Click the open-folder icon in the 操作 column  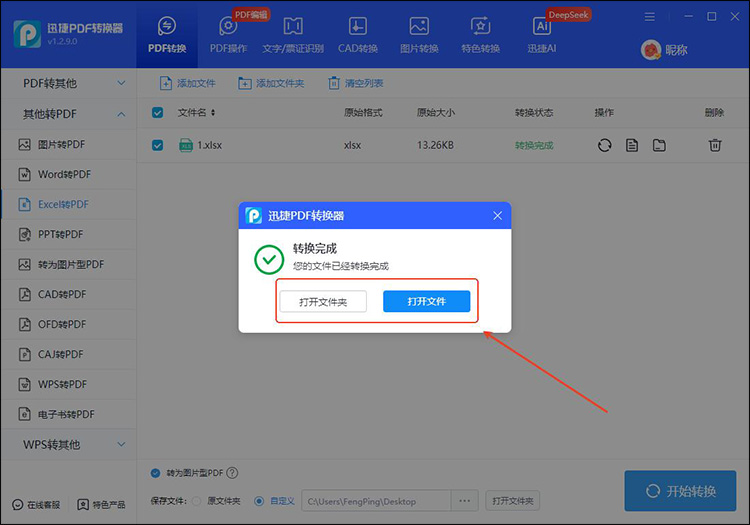pyautogui.click(x=659, y=145)
